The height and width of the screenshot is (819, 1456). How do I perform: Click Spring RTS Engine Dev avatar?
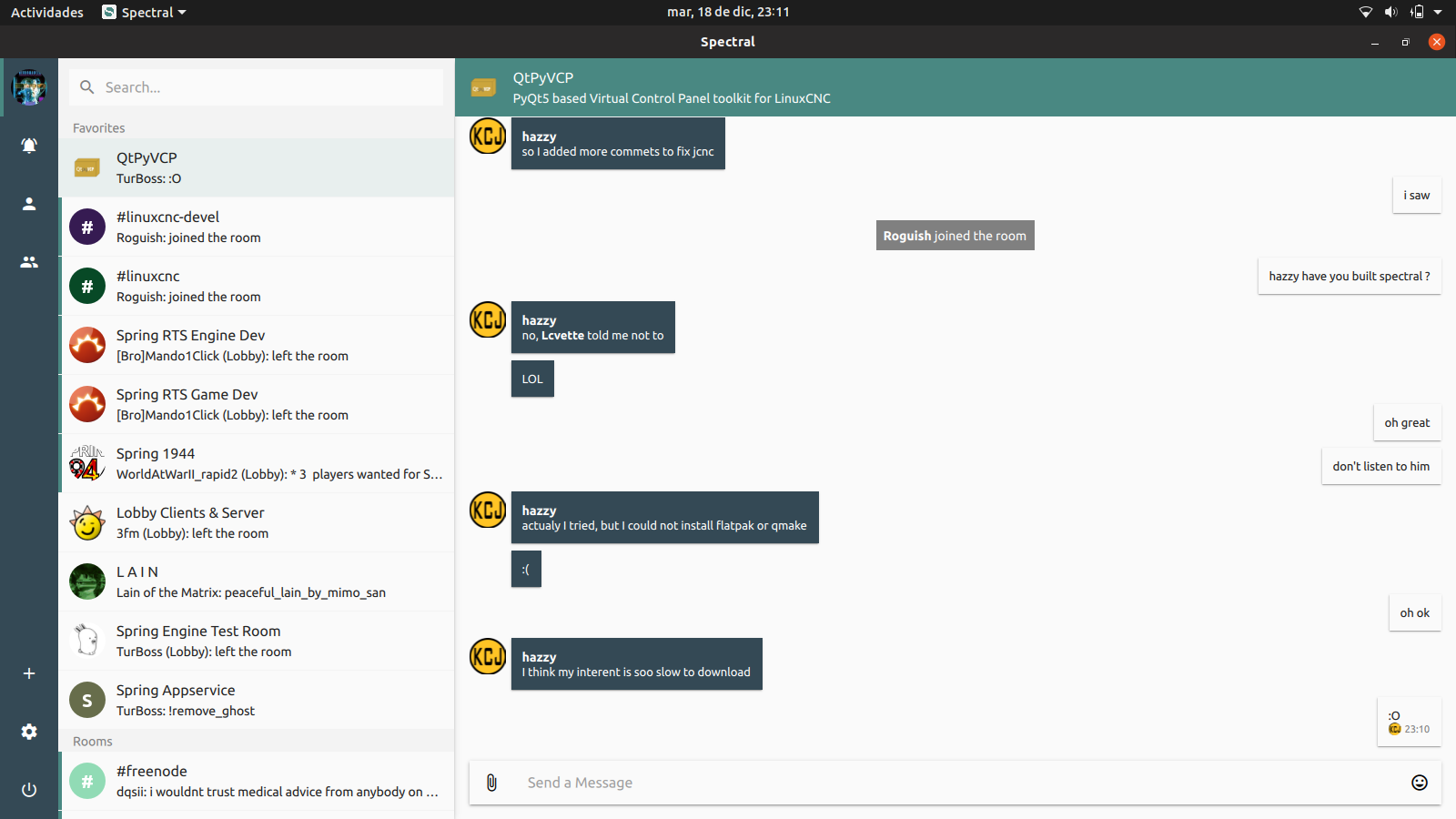coord(87,345)
